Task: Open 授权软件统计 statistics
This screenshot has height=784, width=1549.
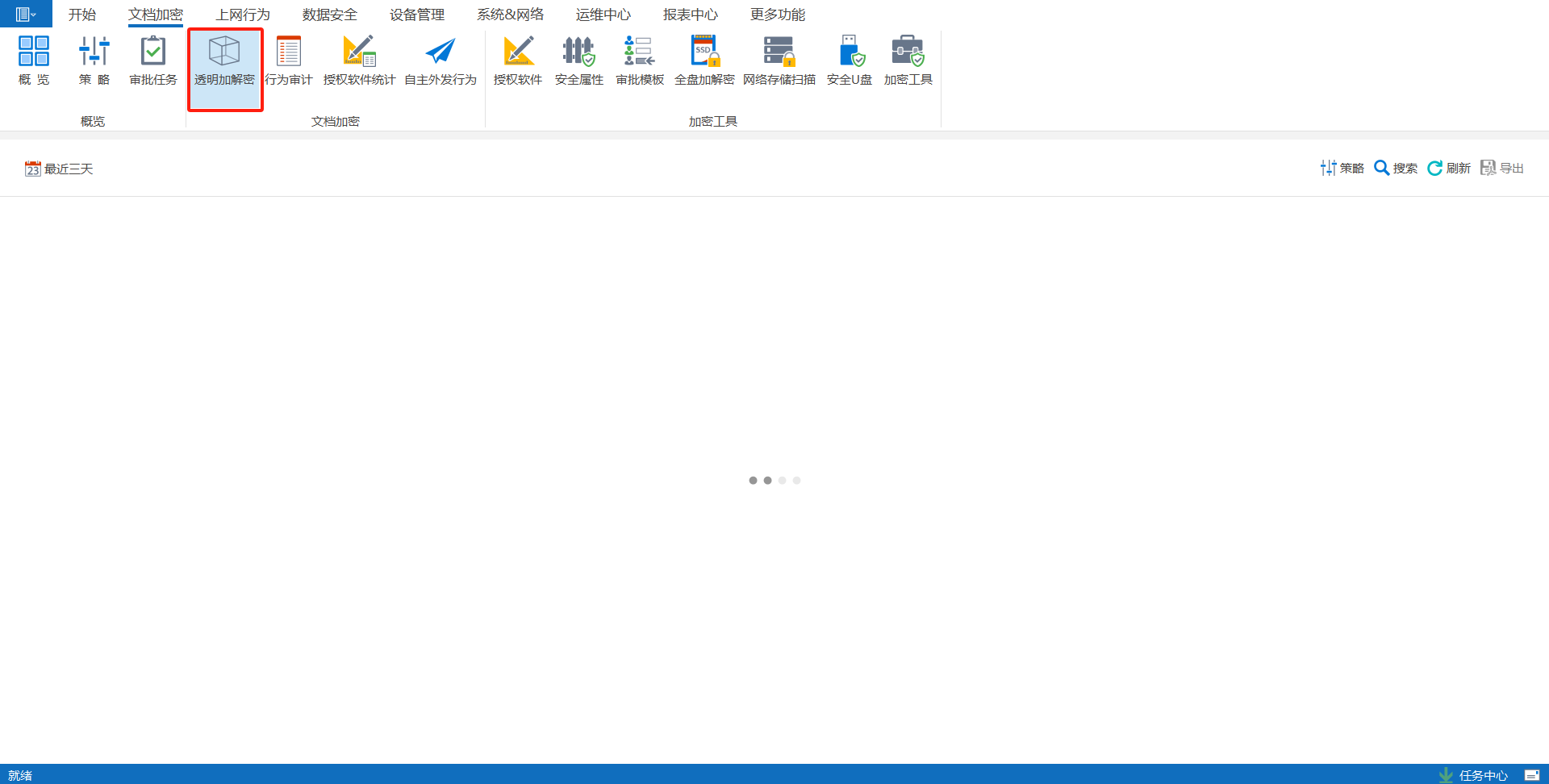Action: pyautogui.click(x=359, y=60)
